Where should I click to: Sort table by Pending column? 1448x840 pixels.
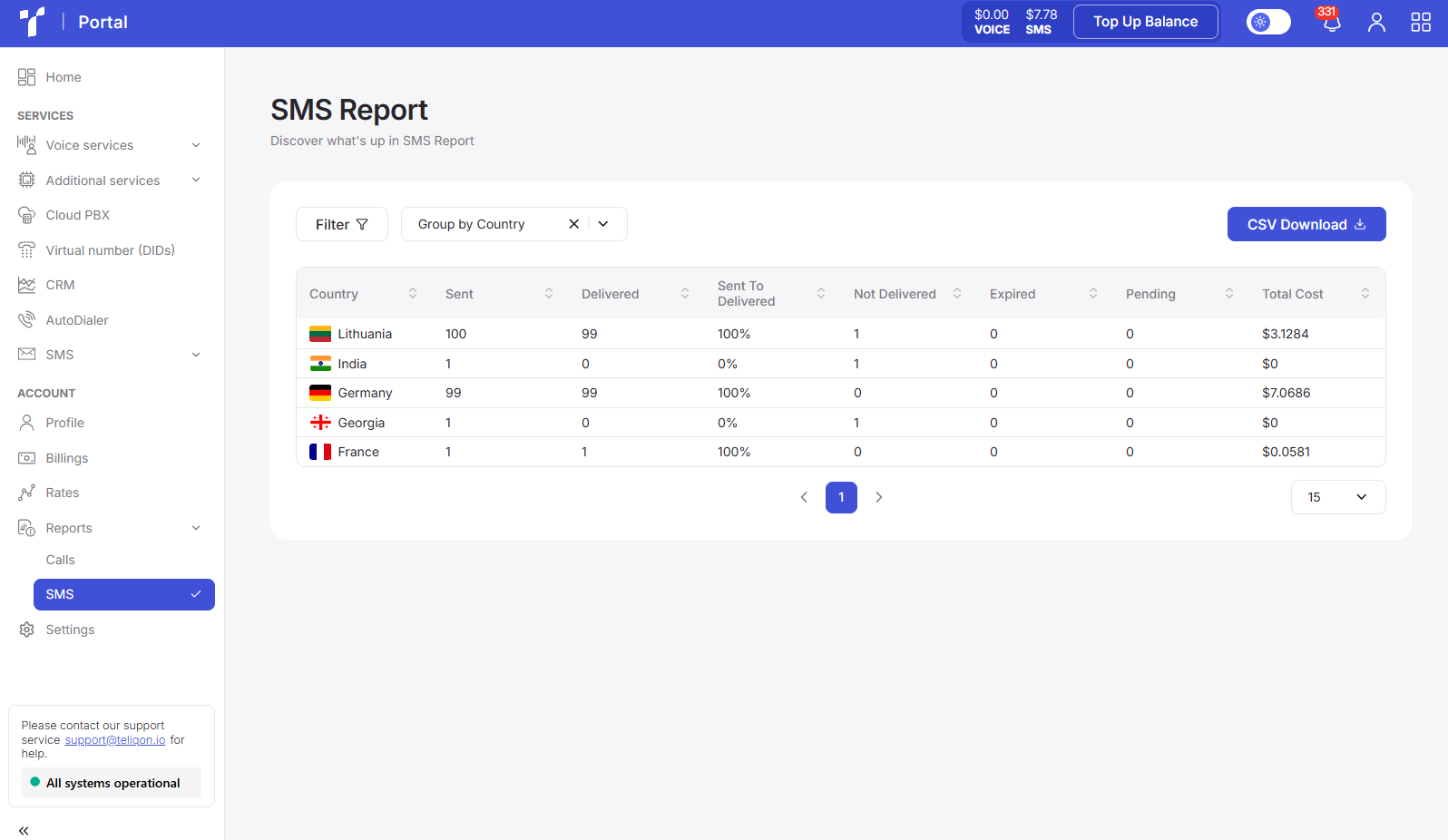point(1229,293)
